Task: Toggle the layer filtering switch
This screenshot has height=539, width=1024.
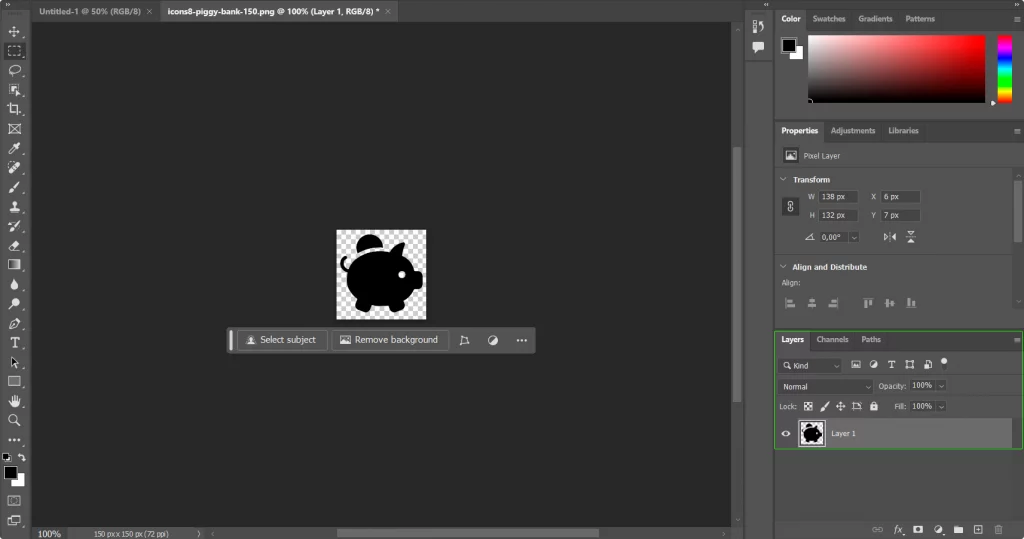Action: [x=944, y=363]
